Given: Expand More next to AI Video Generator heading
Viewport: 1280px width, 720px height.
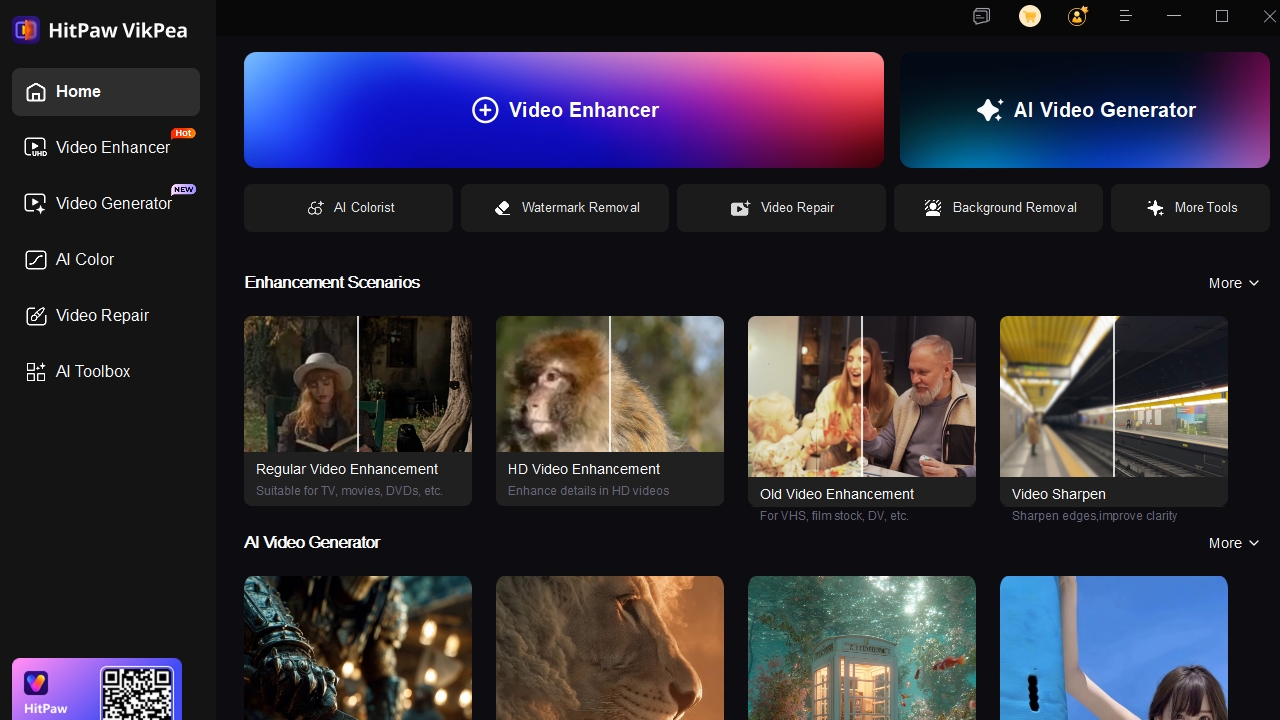Looking at the screenshot, I should 1234,543.
